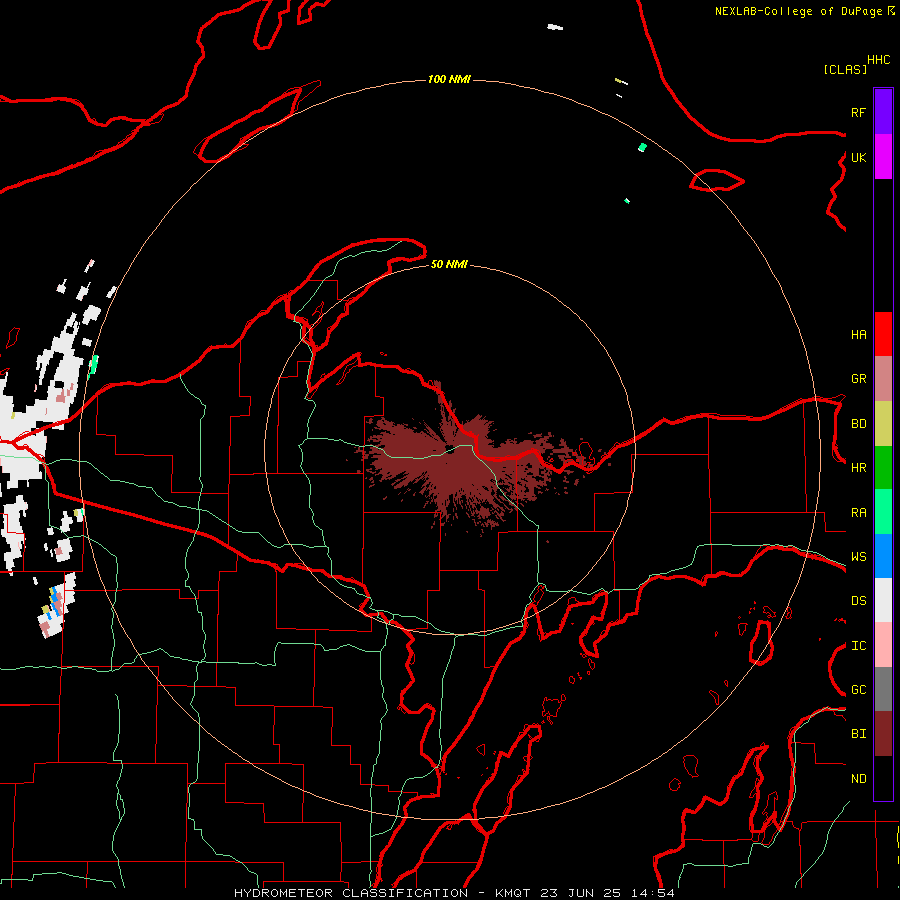Click the IC pink legend swatch
This screenshot has width=900, height=900.
883,645
